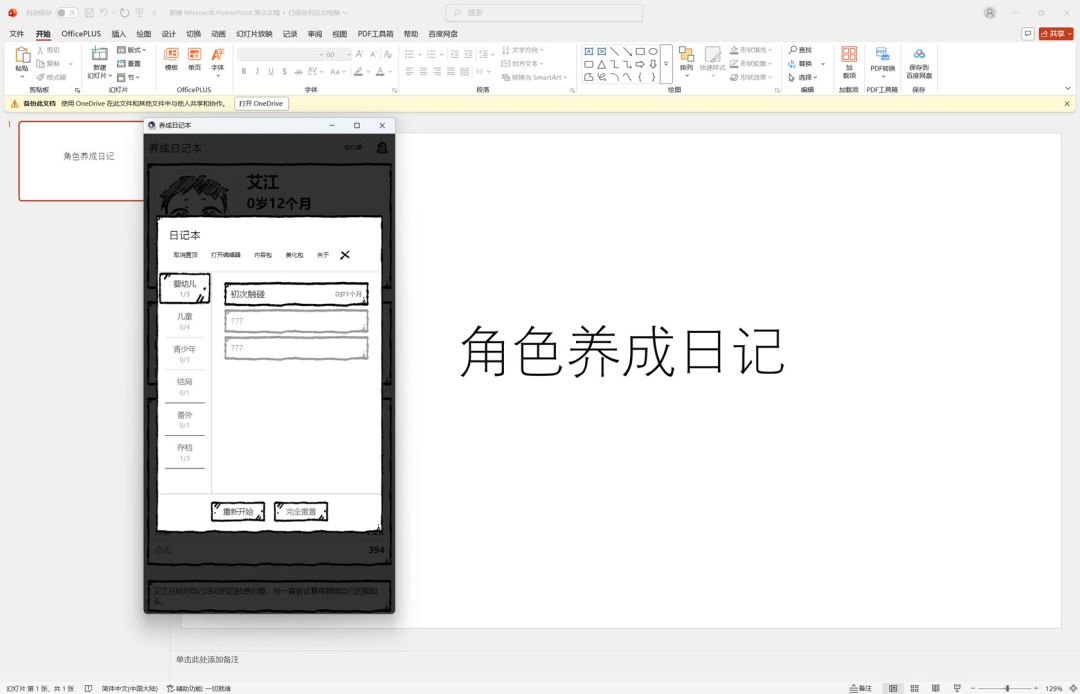Click the 排列 Arrange icon
This screenshot has width=1080, height=694.
pos(686,54)
